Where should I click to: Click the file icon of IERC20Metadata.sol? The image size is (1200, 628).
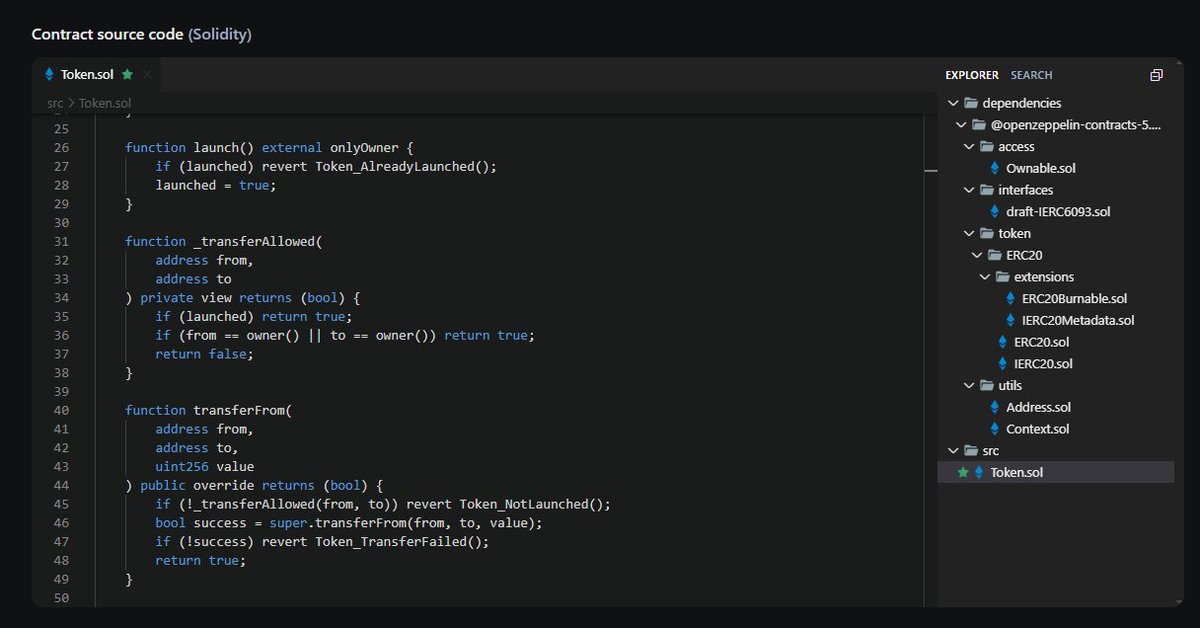pyautogui.click(x=1011, y=320)
